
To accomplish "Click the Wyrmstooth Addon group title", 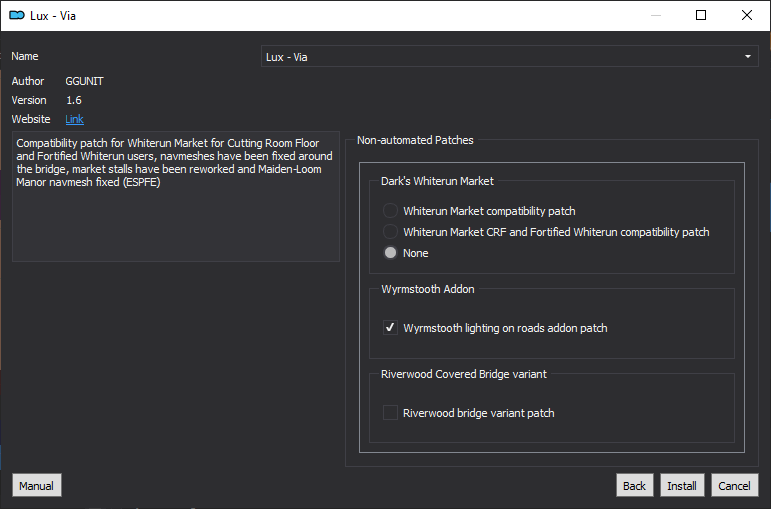I will (x=428, y=289).
